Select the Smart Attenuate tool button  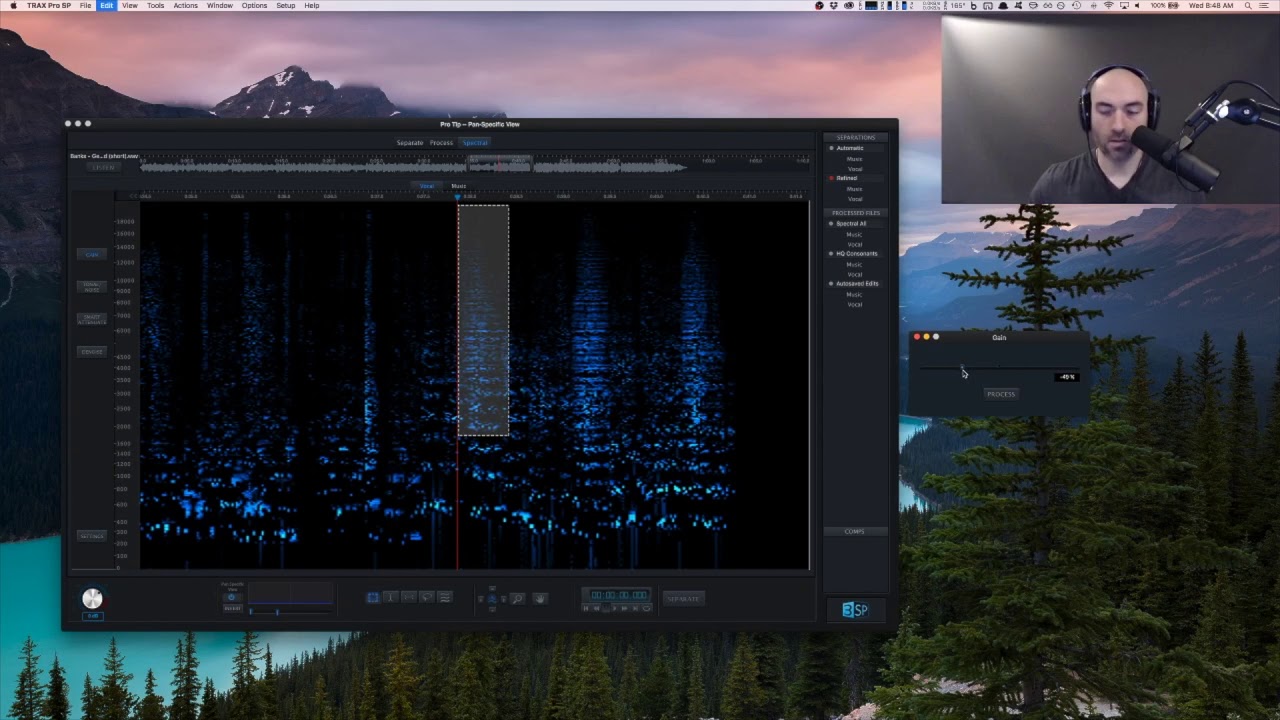coord(91,319)
